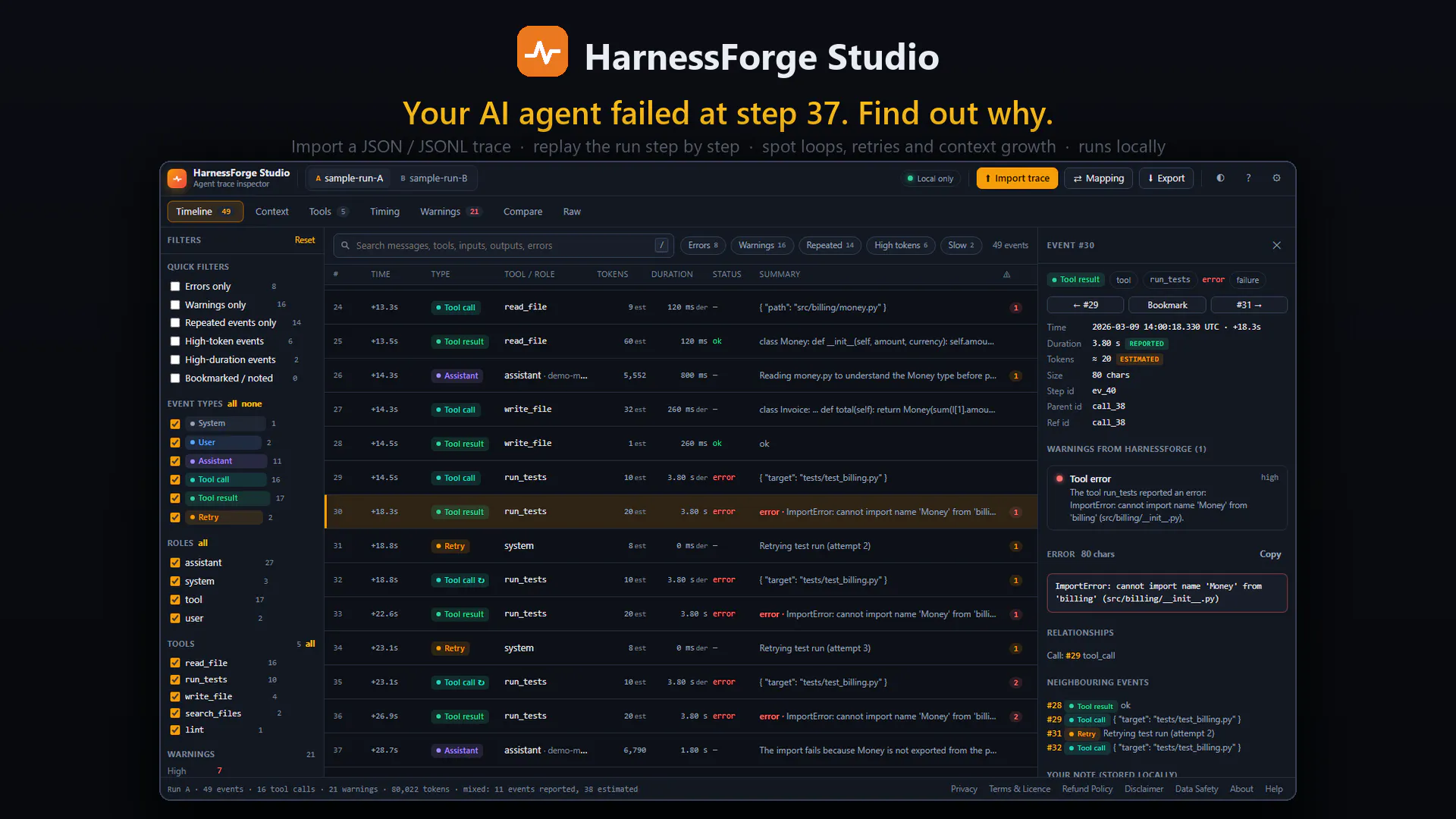Check High-token events filter
This screenshot has height=819, width=1456.
click(x=175, y=341)
